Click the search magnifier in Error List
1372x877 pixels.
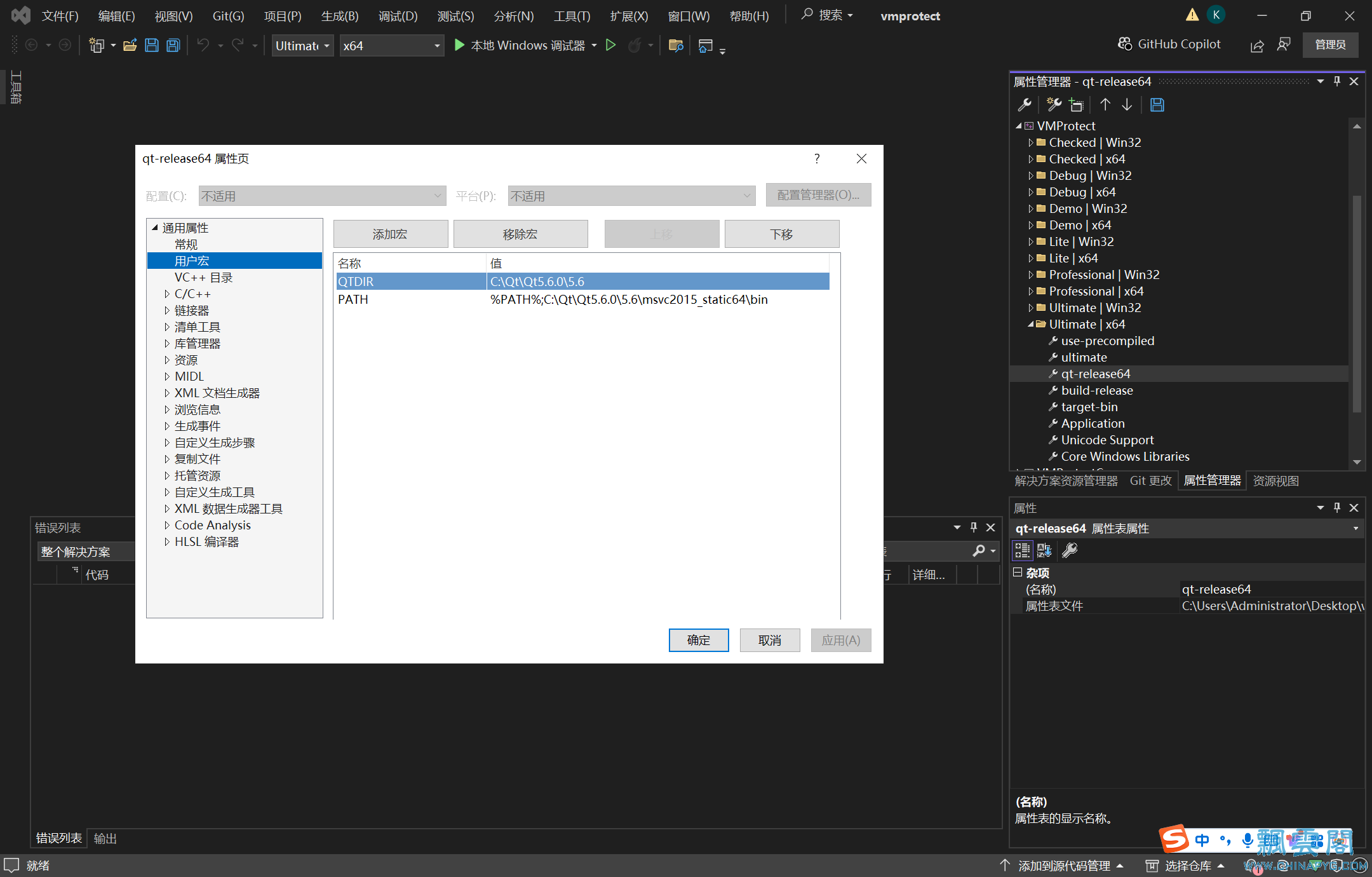point(979,550)
